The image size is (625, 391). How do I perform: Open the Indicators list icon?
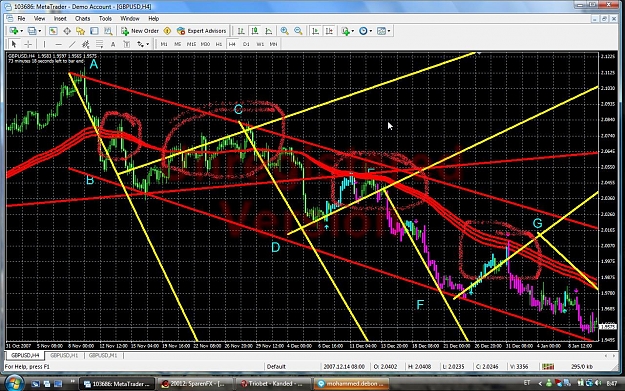tap(345, 31)
